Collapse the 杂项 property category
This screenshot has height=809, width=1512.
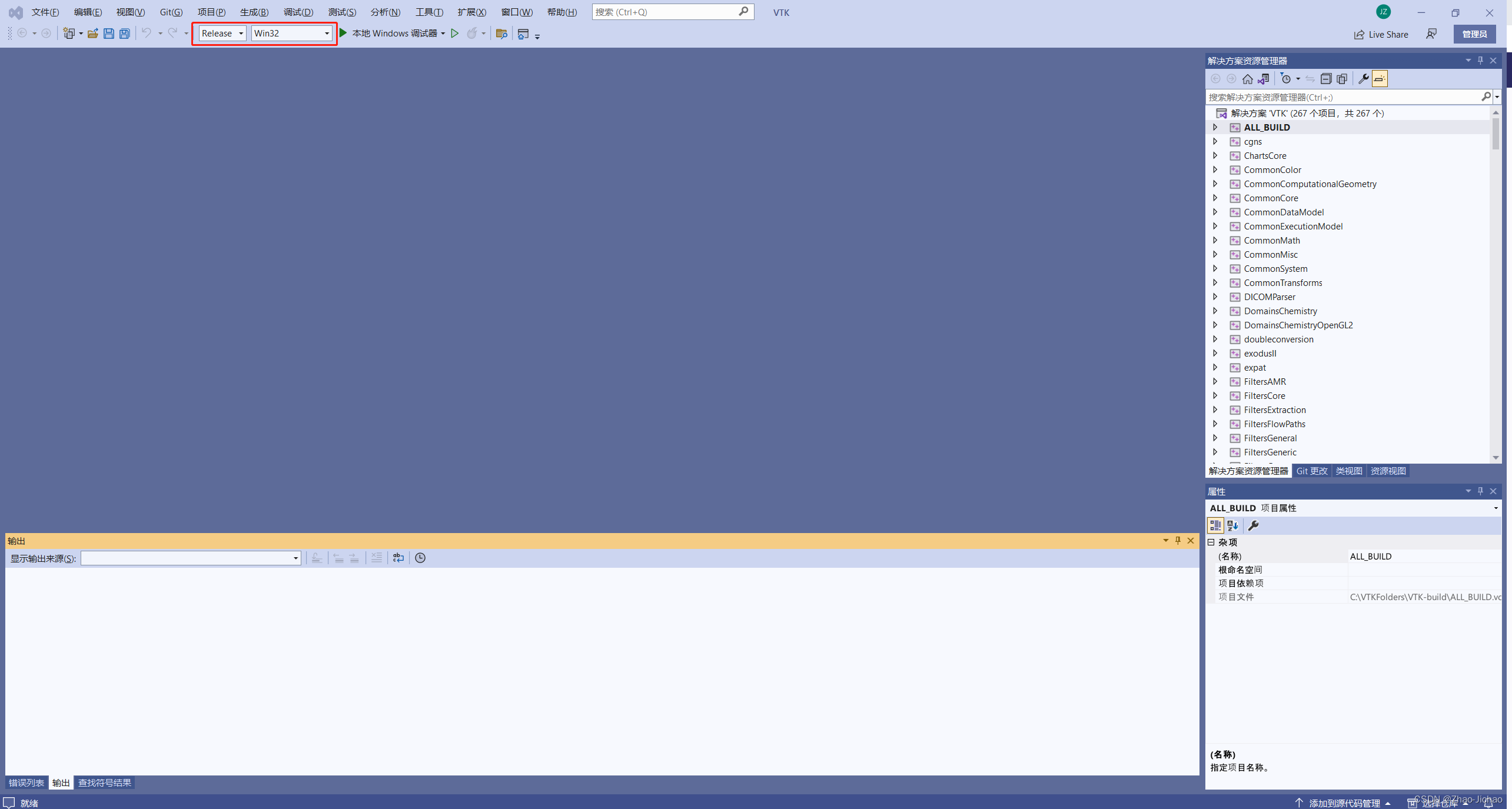(x=1211, y=542)
